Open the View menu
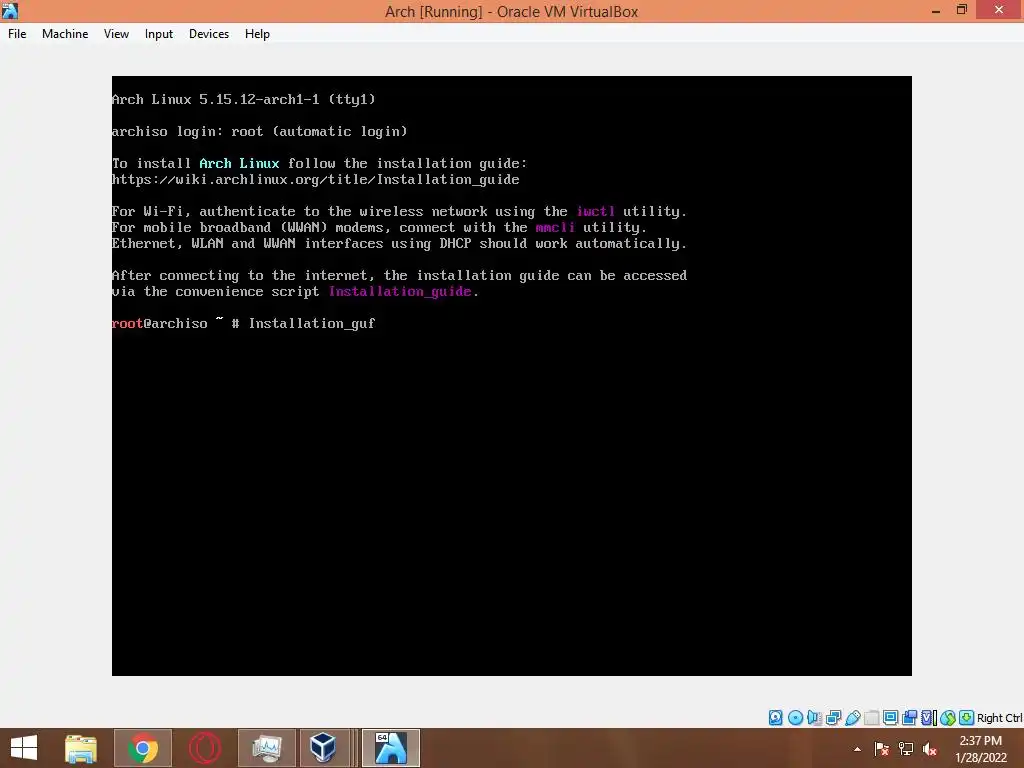The image size is (1024, 768). pyautogui.click(x=116, y=34)
